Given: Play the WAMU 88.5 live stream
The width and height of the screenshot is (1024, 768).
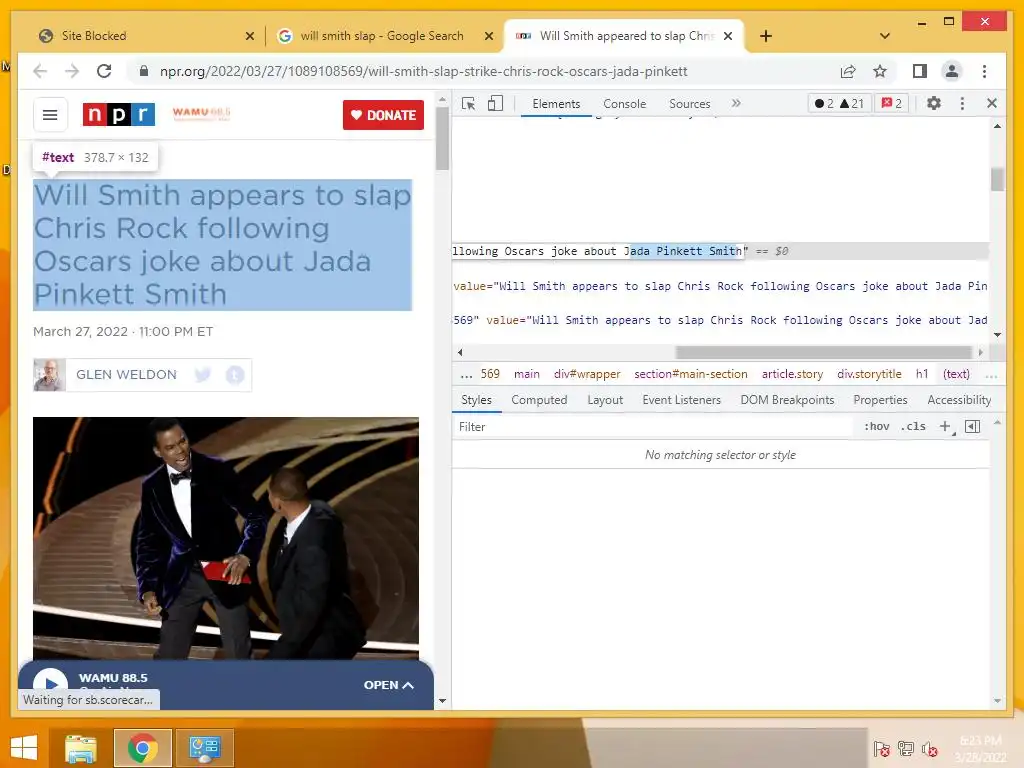Looking at the screenshot, I should [50, 683].
